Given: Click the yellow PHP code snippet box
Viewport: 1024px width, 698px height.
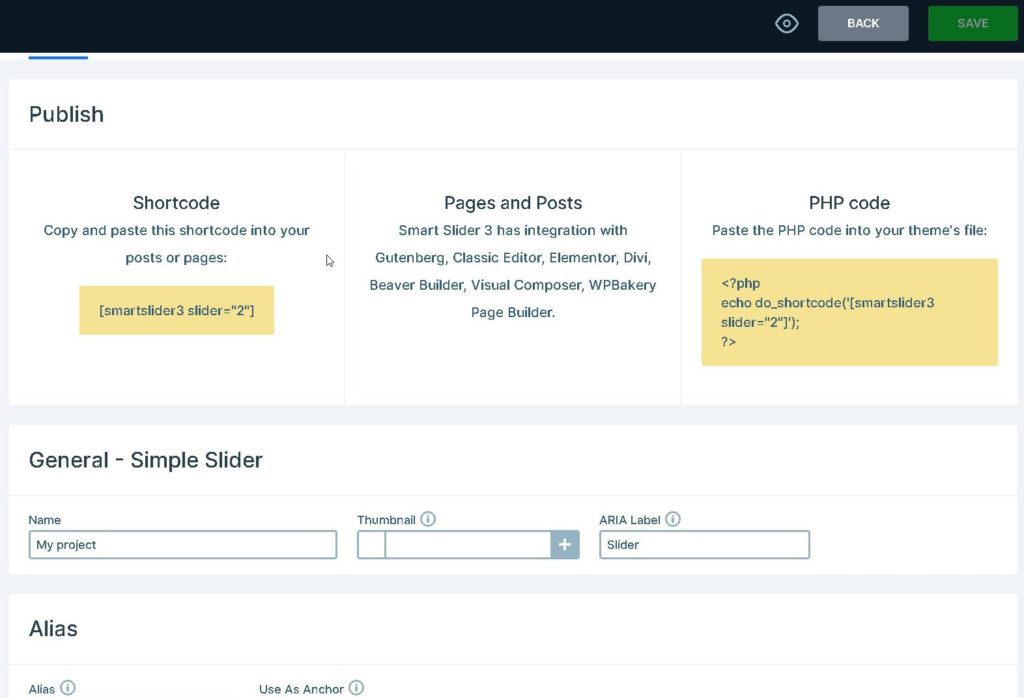Looking at the screenshot, I should point(849,312).
